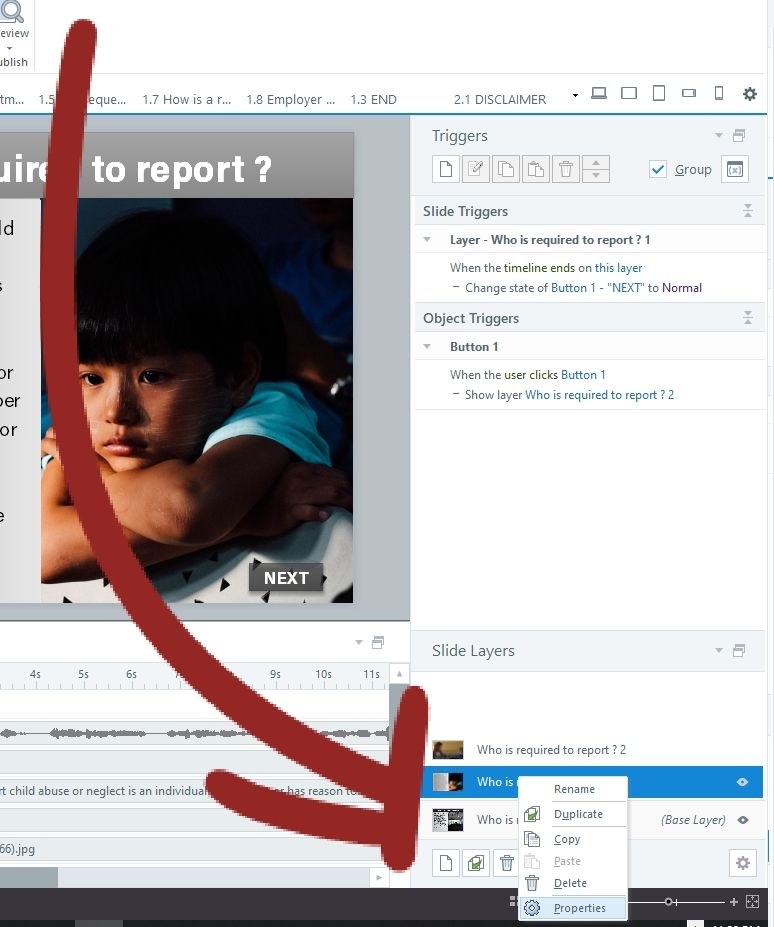The height and width of the screenshot is (927, 774).
Task: Create a new trigger in Triggers panel
Action: [x=446, y=169]
